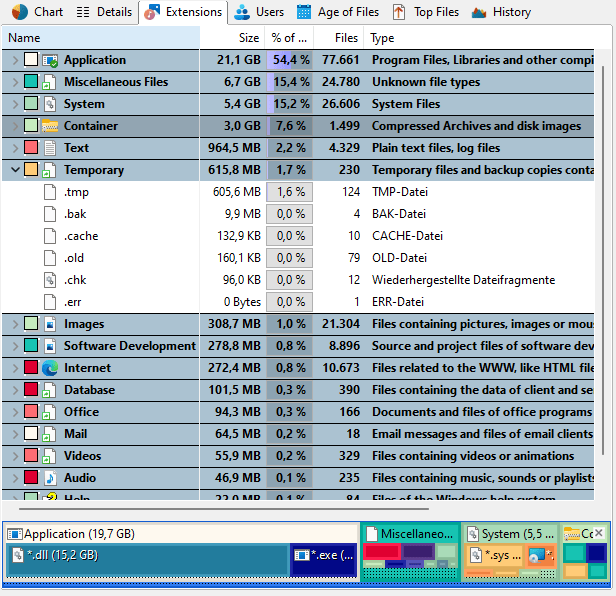This screenshot has width=616, height=596.
Task: Open the Extensions tab
Action: click(183, 12)
